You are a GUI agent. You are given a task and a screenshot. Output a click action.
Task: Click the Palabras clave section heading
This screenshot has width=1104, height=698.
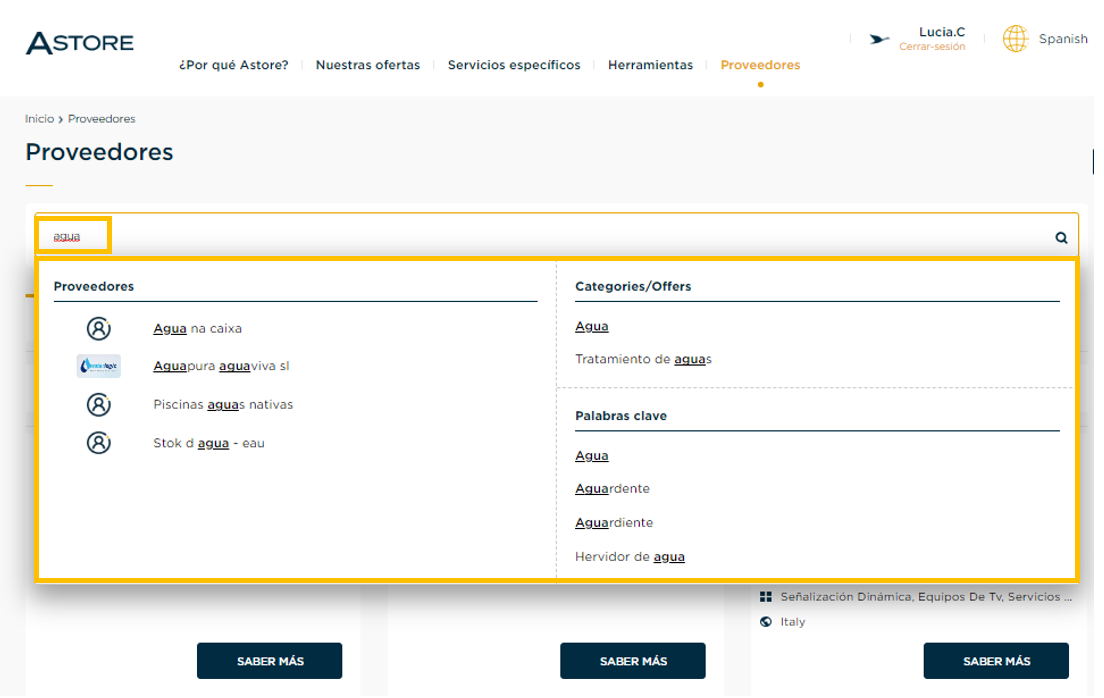621,416
